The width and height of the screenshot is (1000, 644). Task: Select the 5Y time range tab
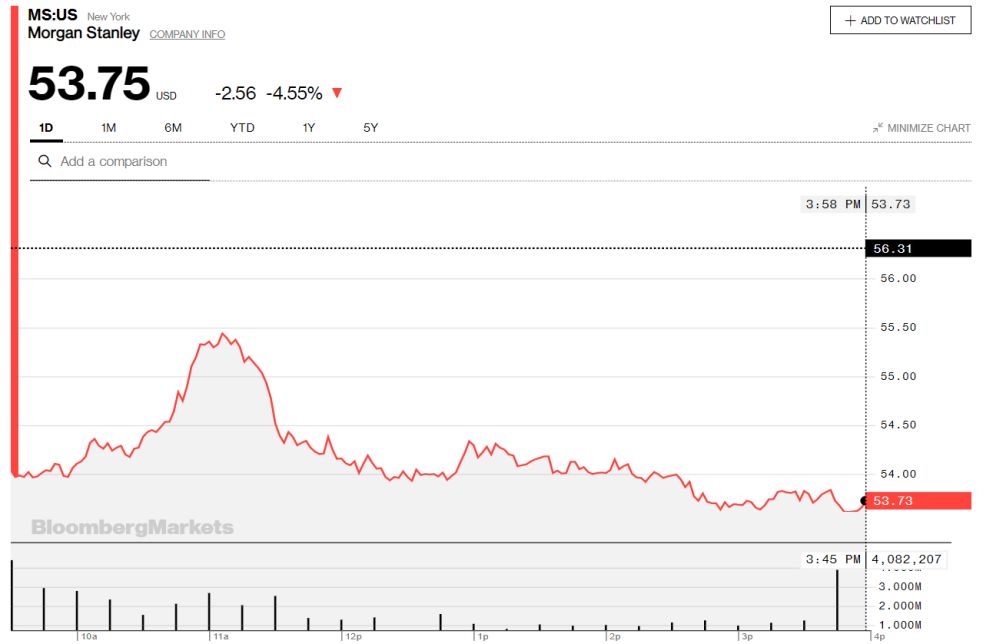coord(371,128)
